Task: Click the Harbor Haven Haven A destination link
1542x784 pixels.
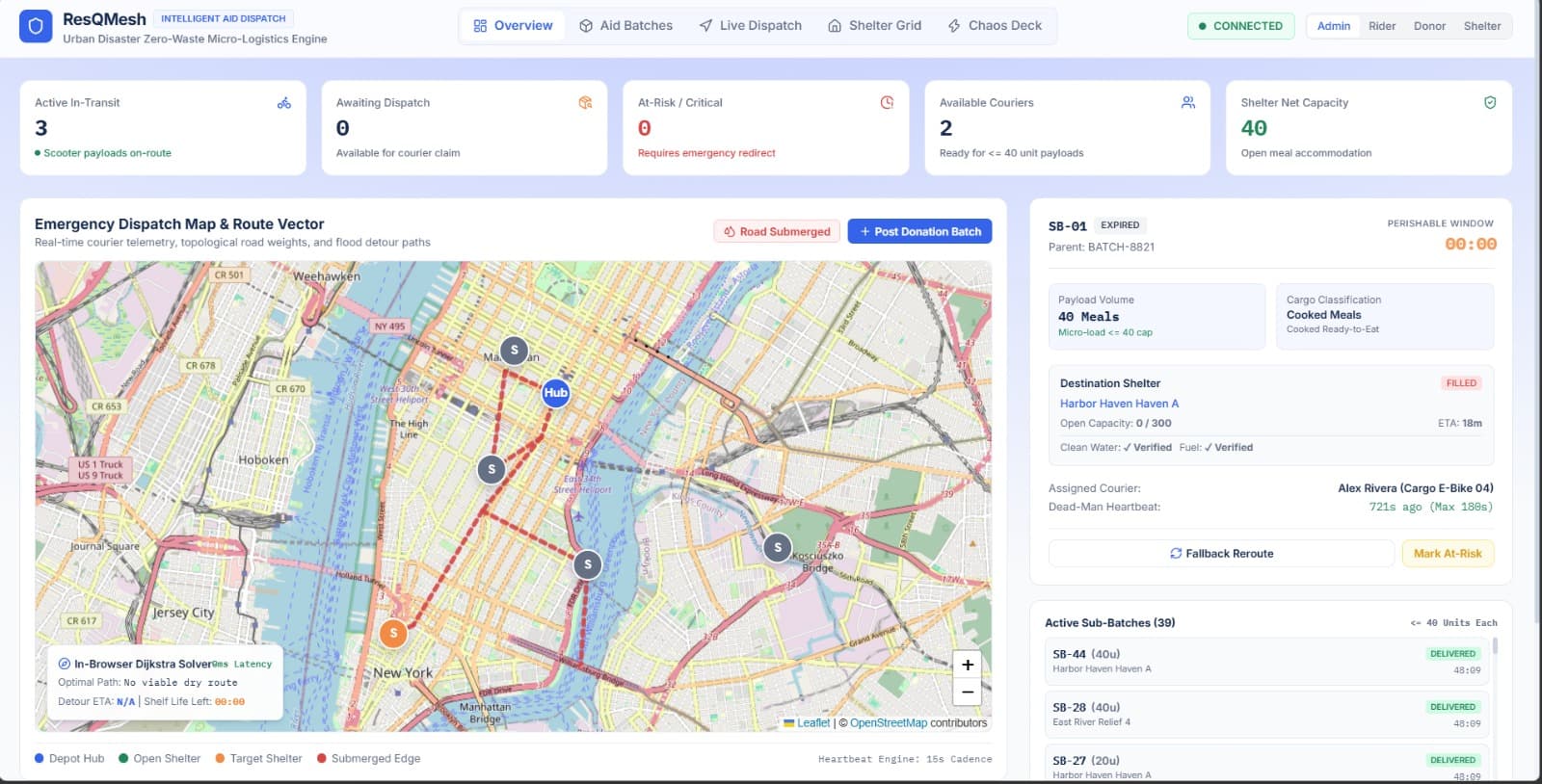Action: (1119, 404)
